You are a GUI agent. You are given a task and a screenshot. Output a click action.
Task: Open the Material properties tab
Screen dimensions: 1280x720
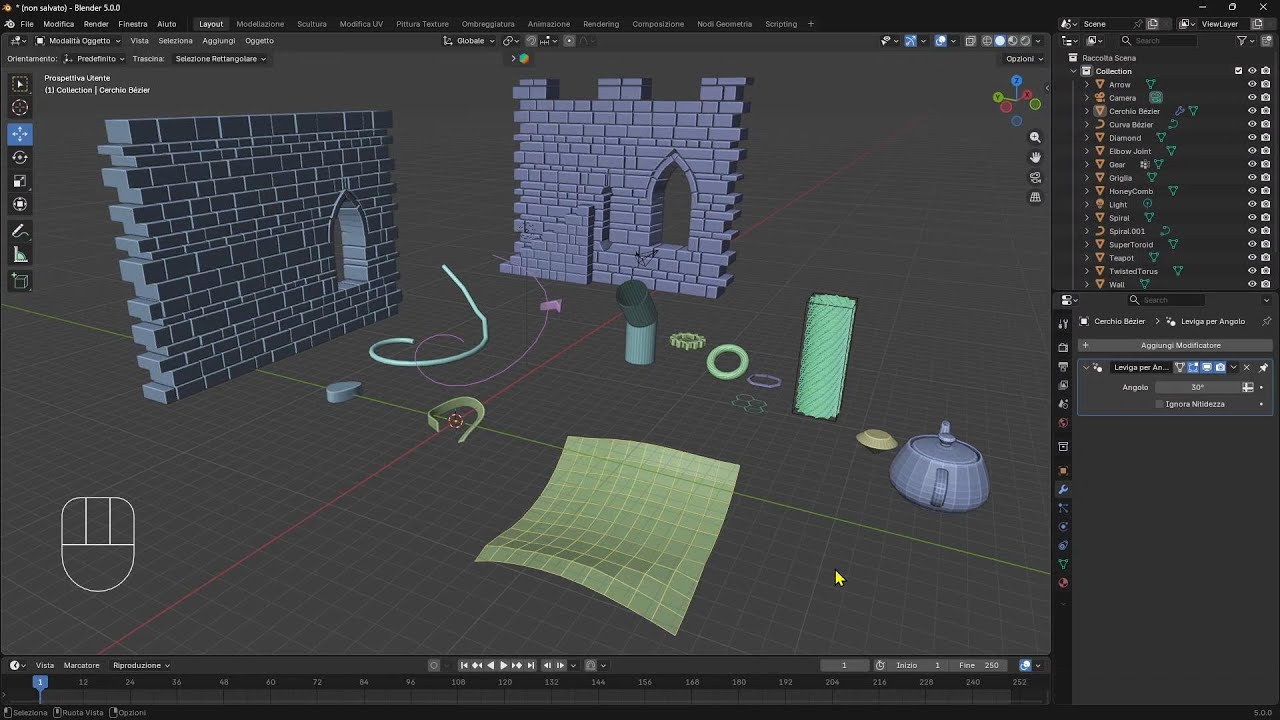pos(1063,583)
